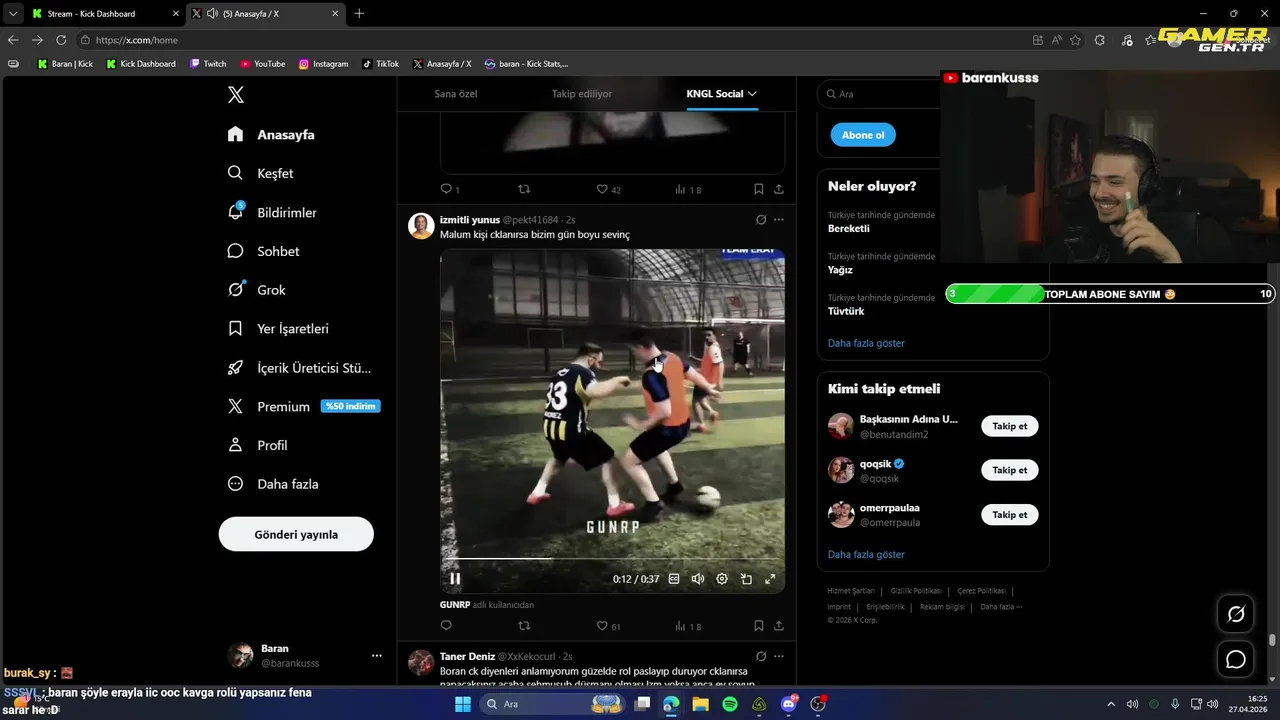The image size is (1280, 720).
Task: Open İçerik Üreticisi Stüdyosu
Action: (x=299, y=367)
